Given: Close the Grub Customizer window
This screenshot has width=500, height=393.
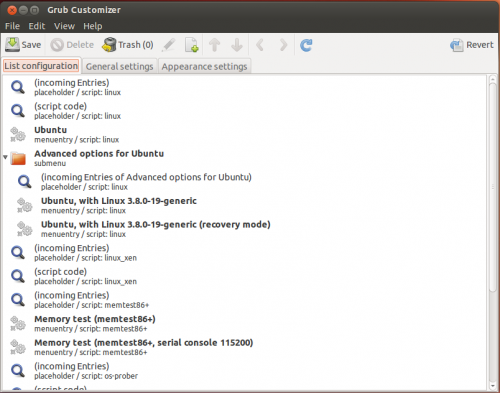Looking at the screenshot, I should 12,10.
